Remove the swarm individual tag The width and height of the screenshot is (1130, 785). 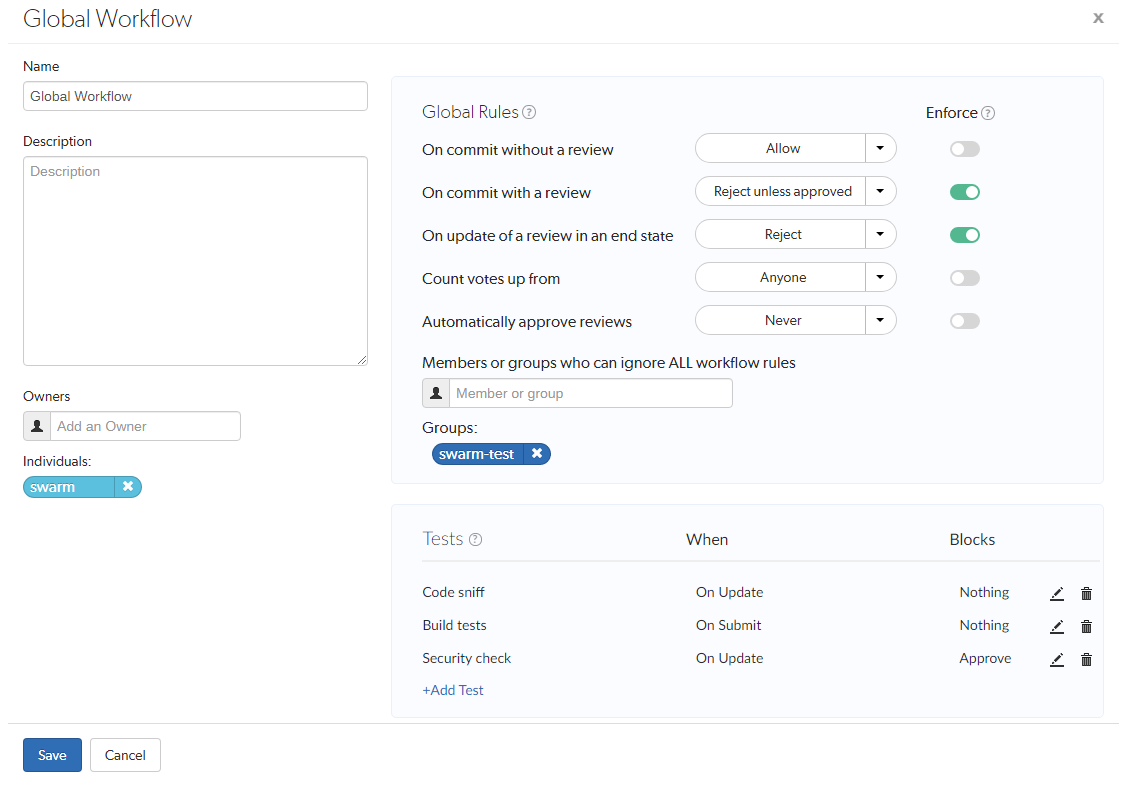click(128, 487)
